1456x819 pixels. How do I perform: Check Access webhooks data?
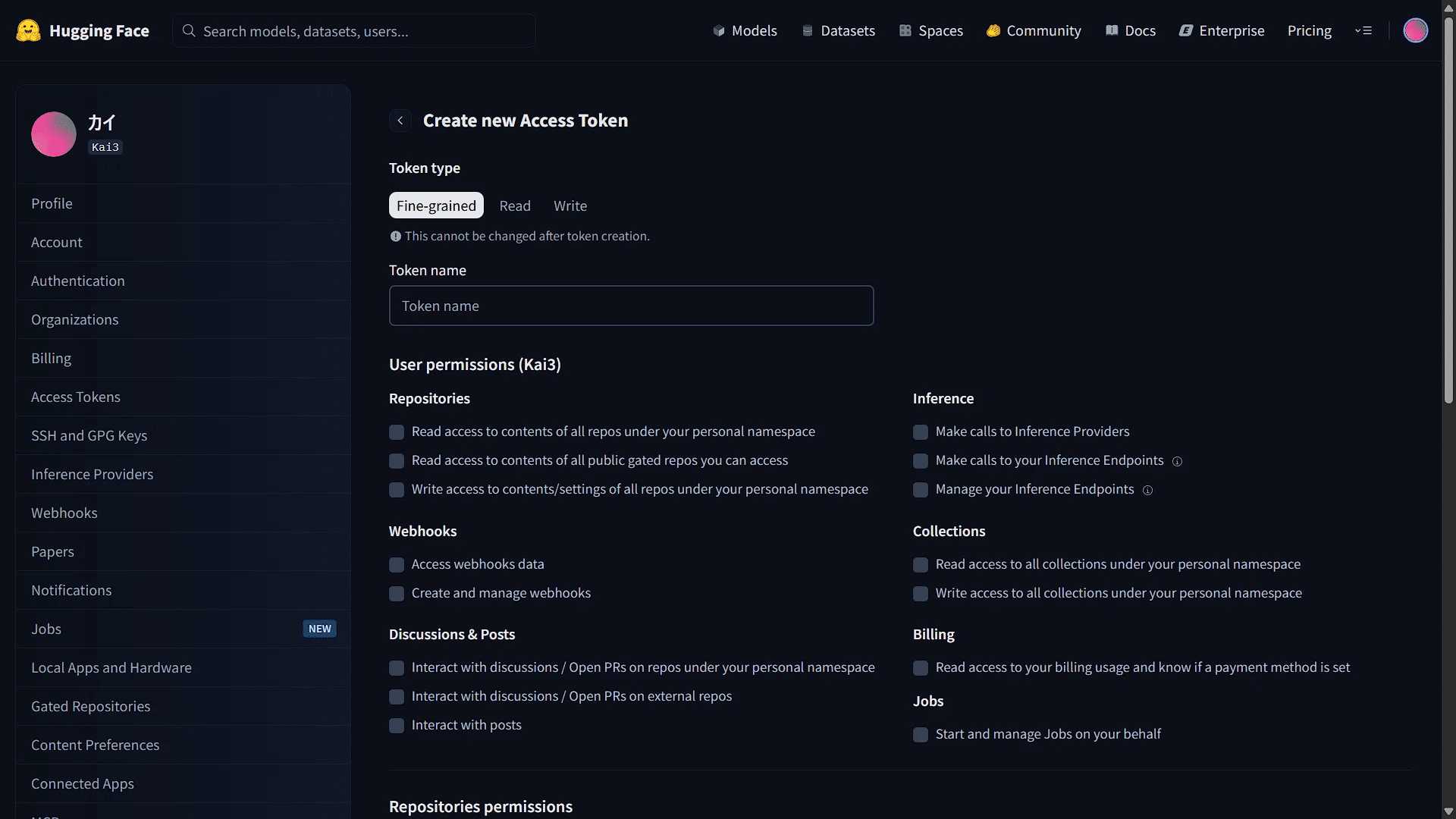tap(397, 565)
